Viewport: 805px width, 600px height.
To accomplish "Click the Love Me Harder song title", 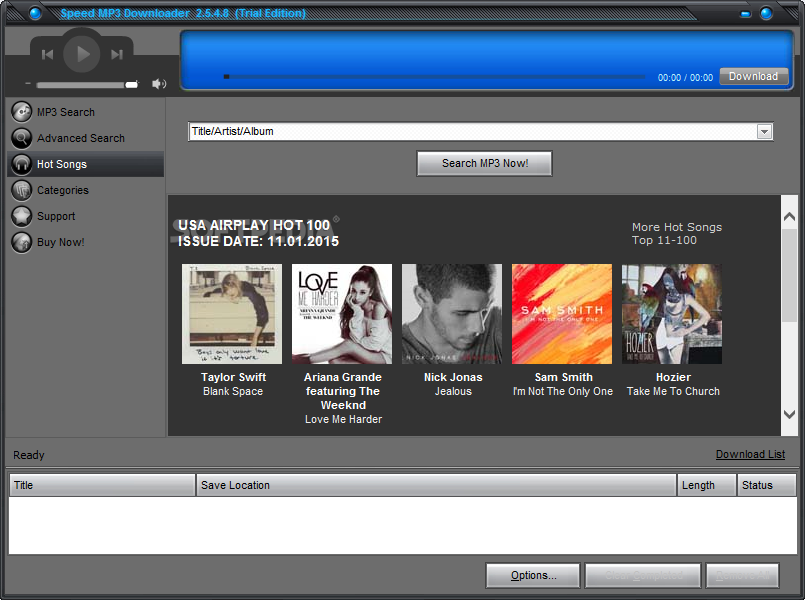I will click(x=343, y=419).
